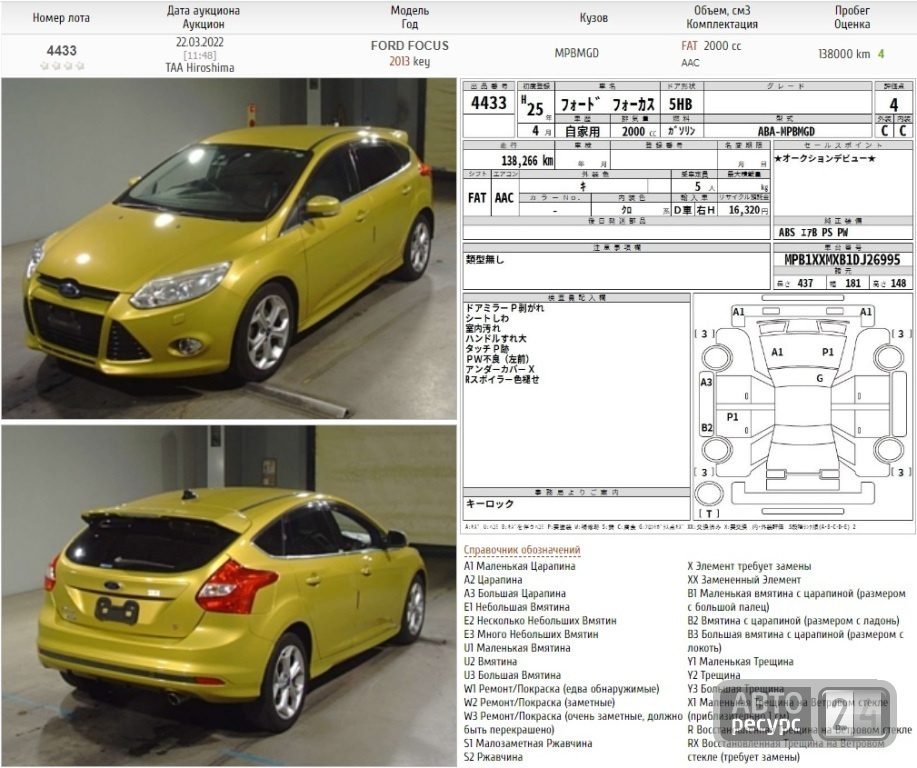Click the 'Модель Год' column header
Screen dimensions: 917x768
[409, 17]
